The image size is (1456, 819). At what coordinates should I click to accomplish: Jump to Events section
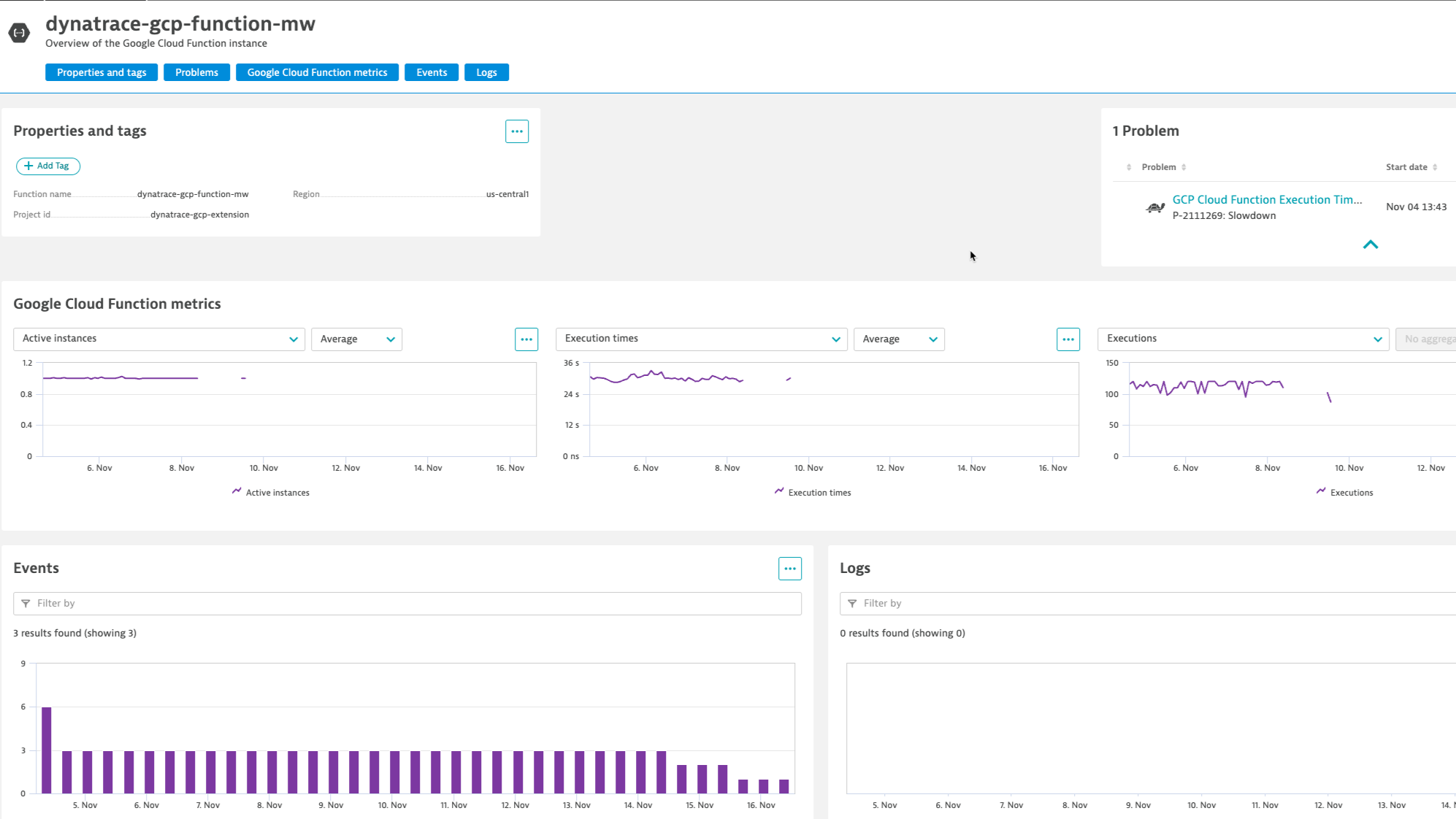(432, 72)
